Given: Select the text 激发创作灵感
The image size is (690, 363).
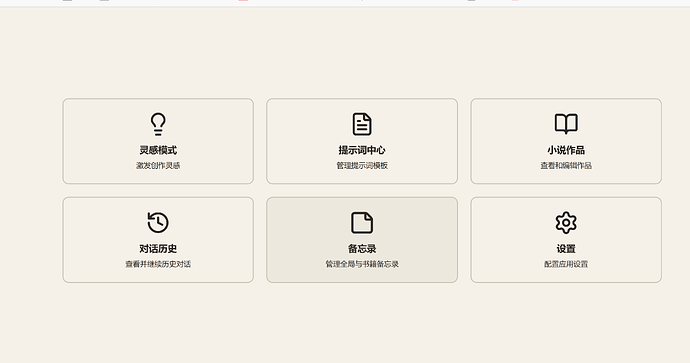Looking at the screenshot, I should [x=158, y=165].
